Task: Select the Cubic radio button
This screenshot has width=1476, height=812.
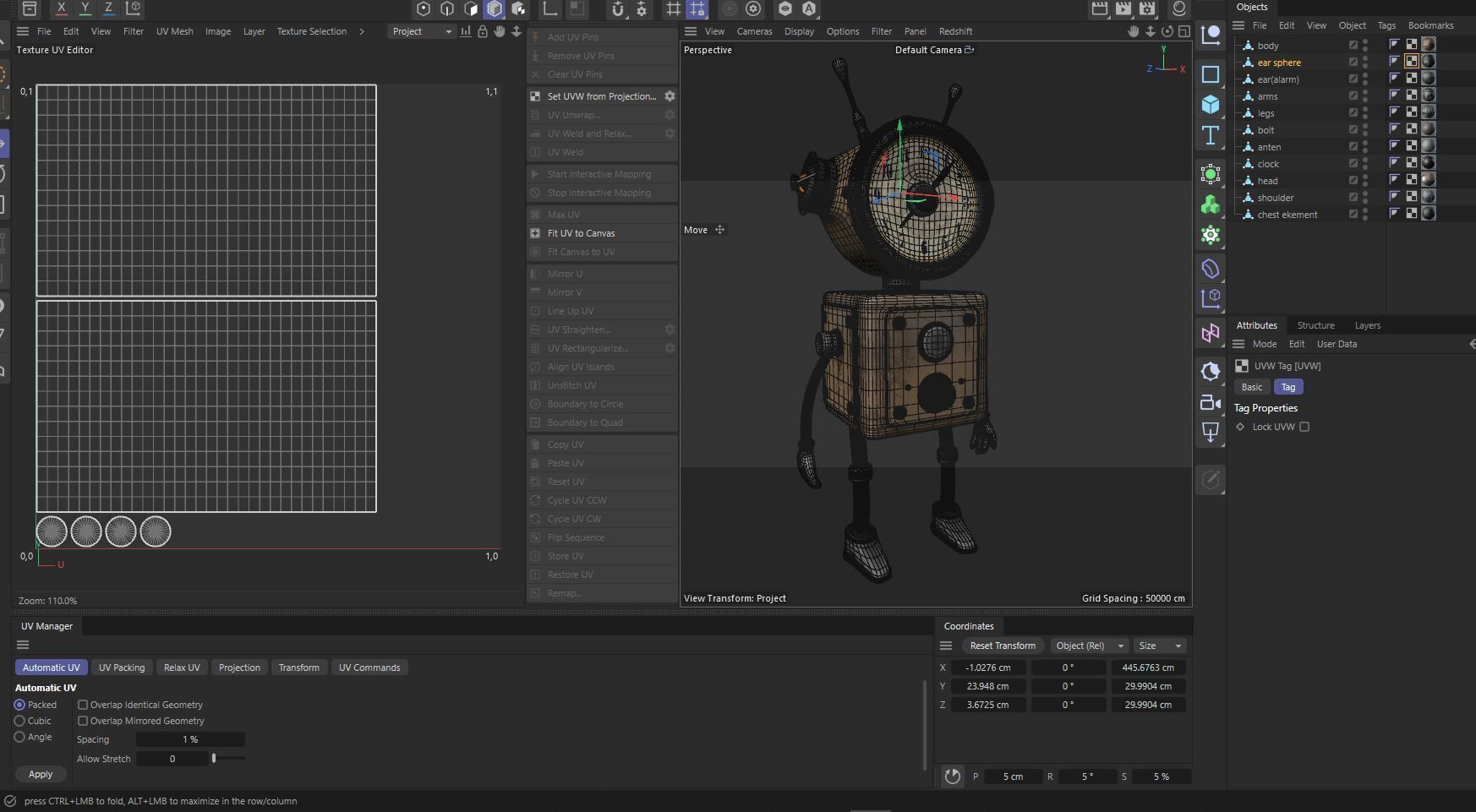Action: (x=19, y=721)
